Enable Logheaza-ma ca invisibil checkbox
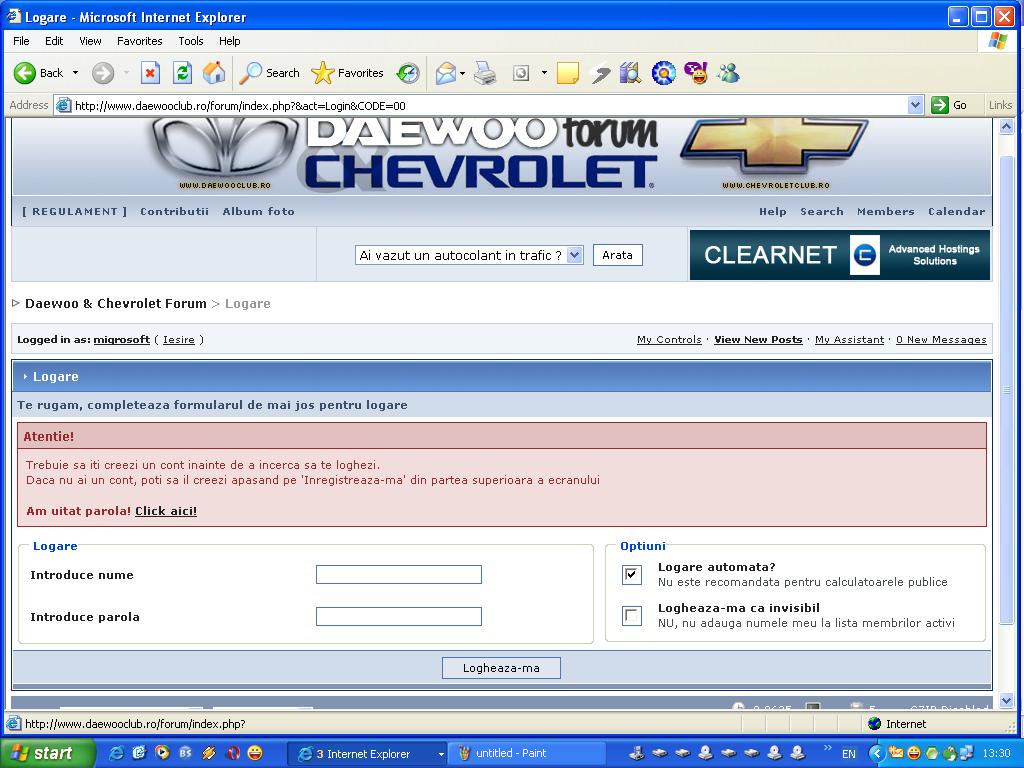Screen dimensions: 1024x768 click(x=632, y=615)
